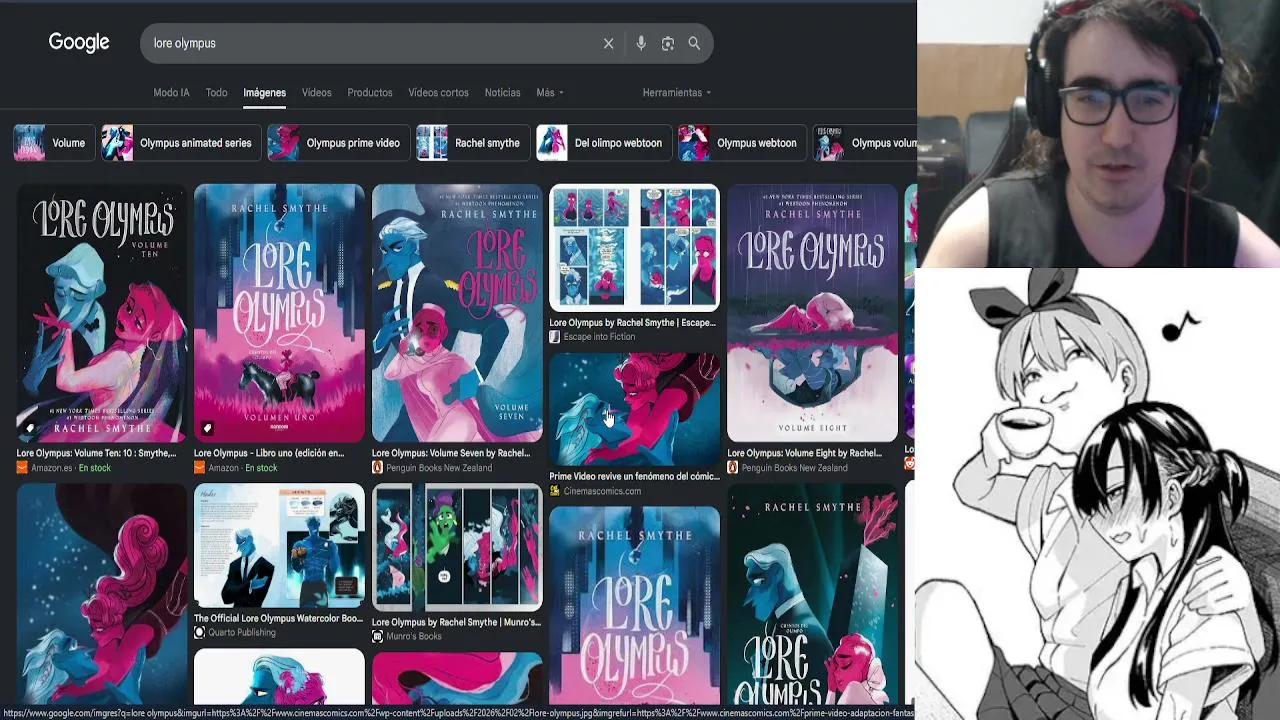Switch to the Modo IA tab
Screen dimensions: 1280x720
pyautogui.click(x=171, y=93)
